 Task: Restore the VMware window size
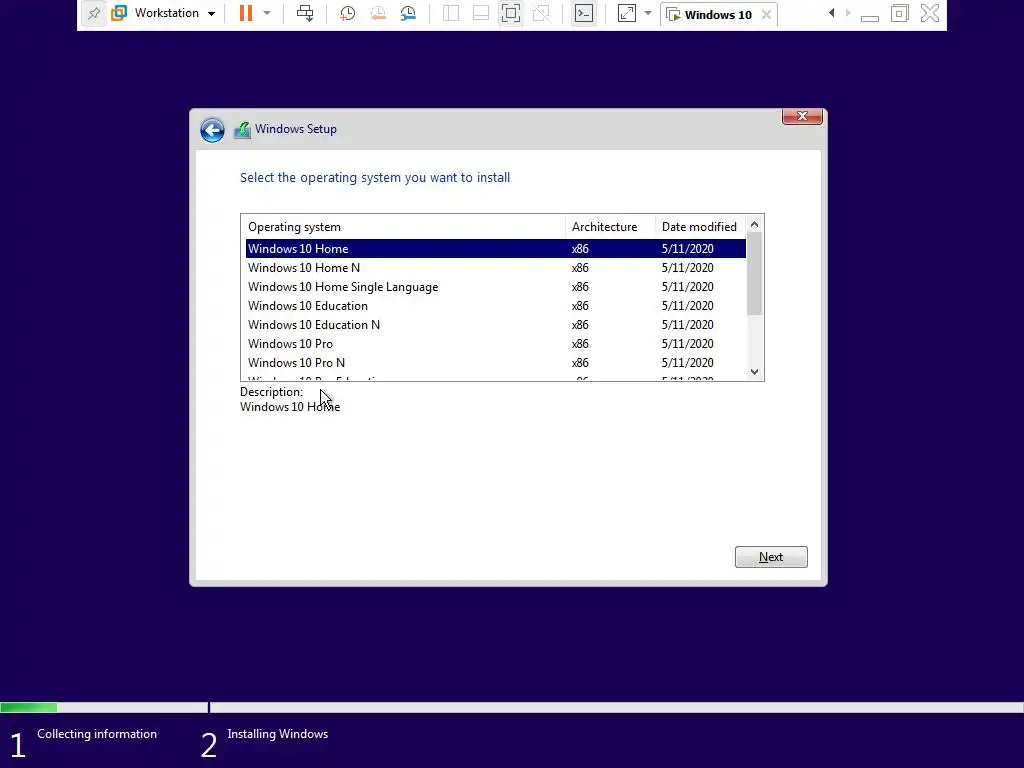tap(899, 13)
